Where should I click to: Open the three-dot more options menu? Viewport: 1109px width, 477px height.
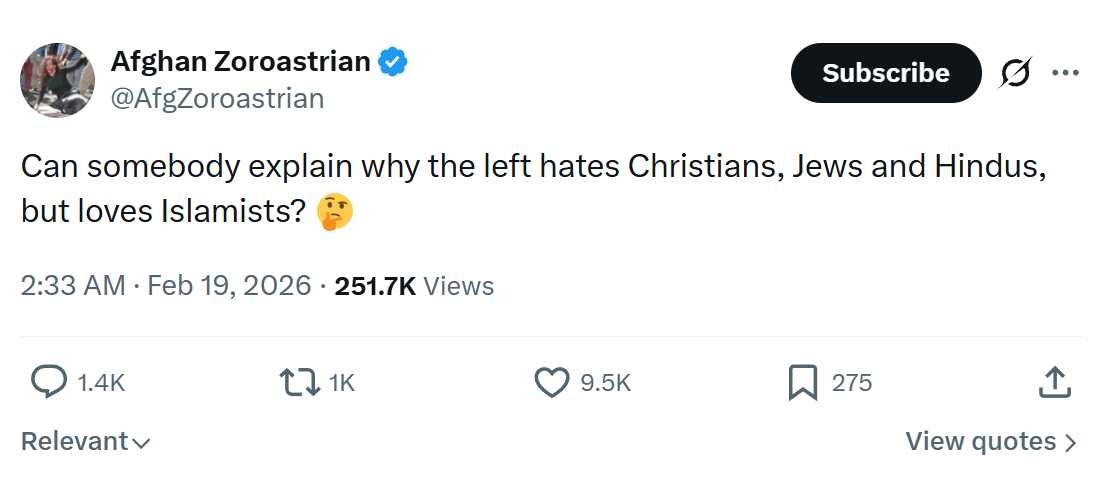tap(1065, 73)
